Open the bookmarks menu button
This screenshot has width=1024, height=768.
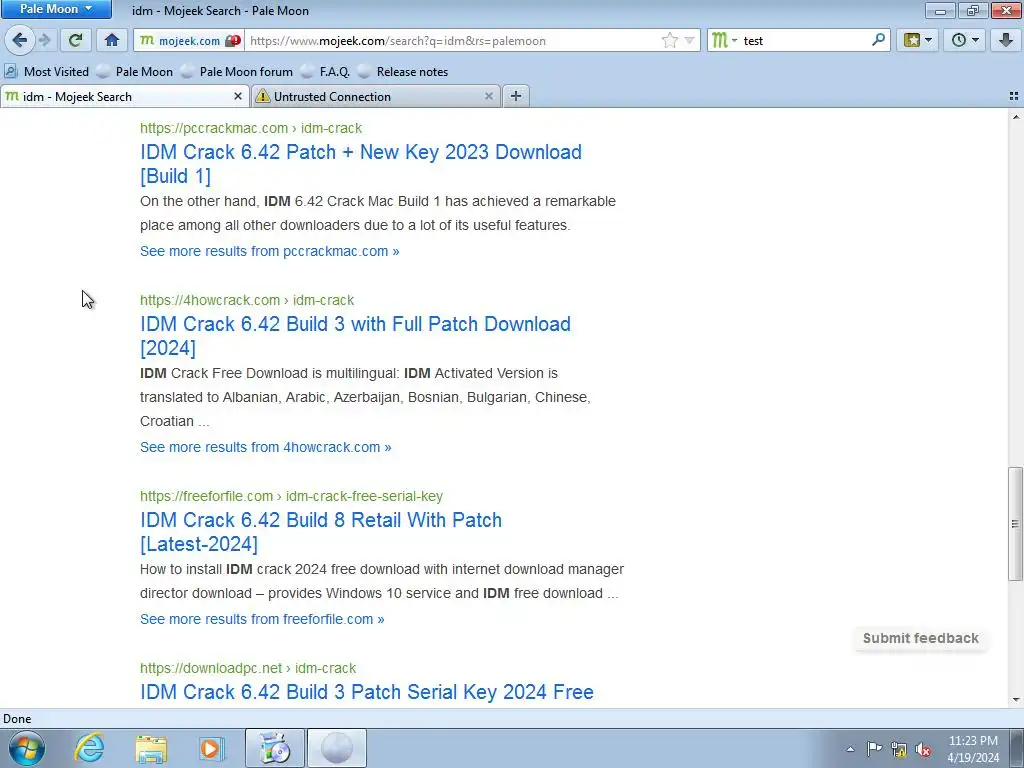pyautogui.click(x=918, y=40)
